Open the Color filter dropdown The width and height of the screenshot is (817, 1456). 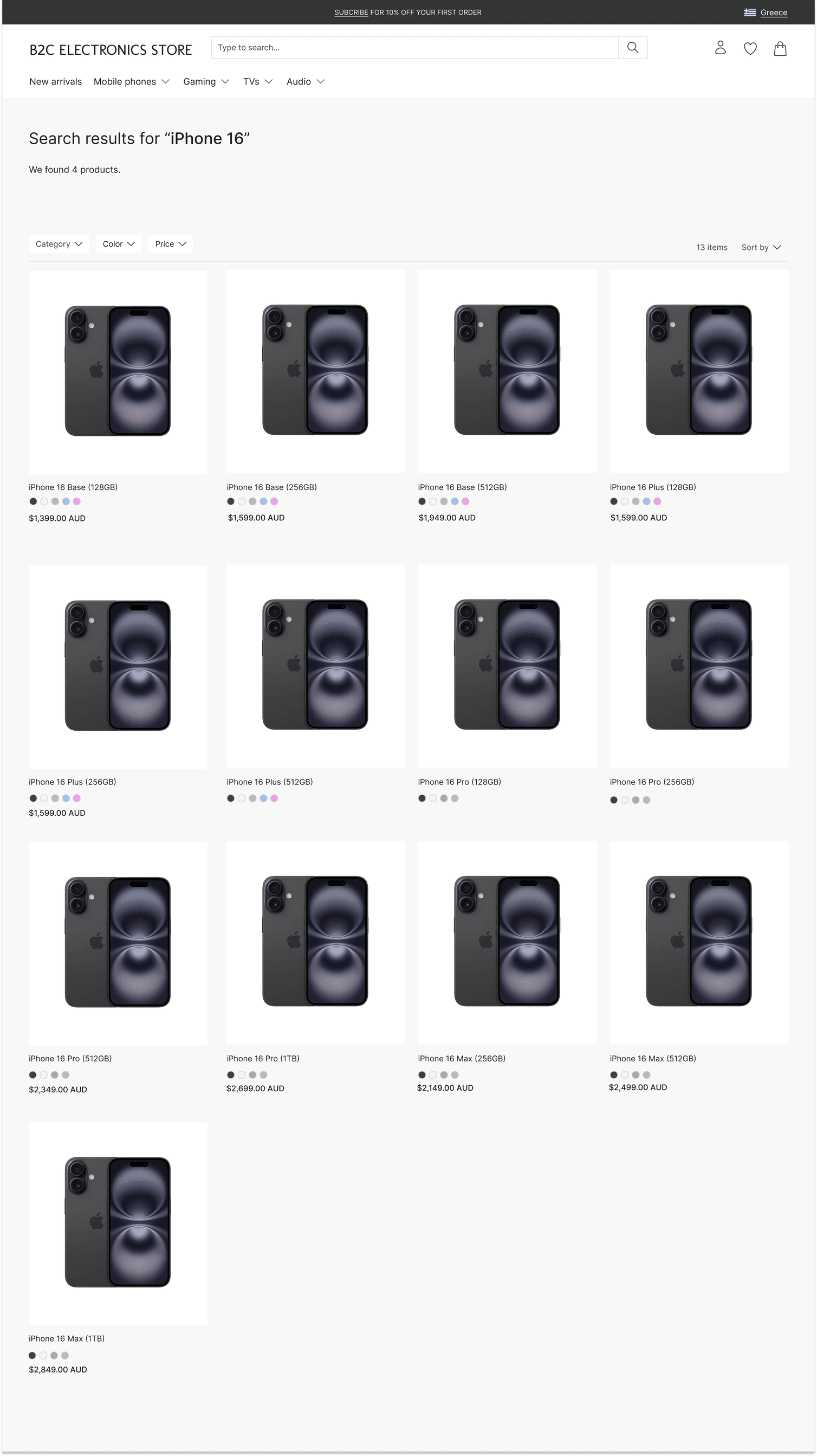118,243
